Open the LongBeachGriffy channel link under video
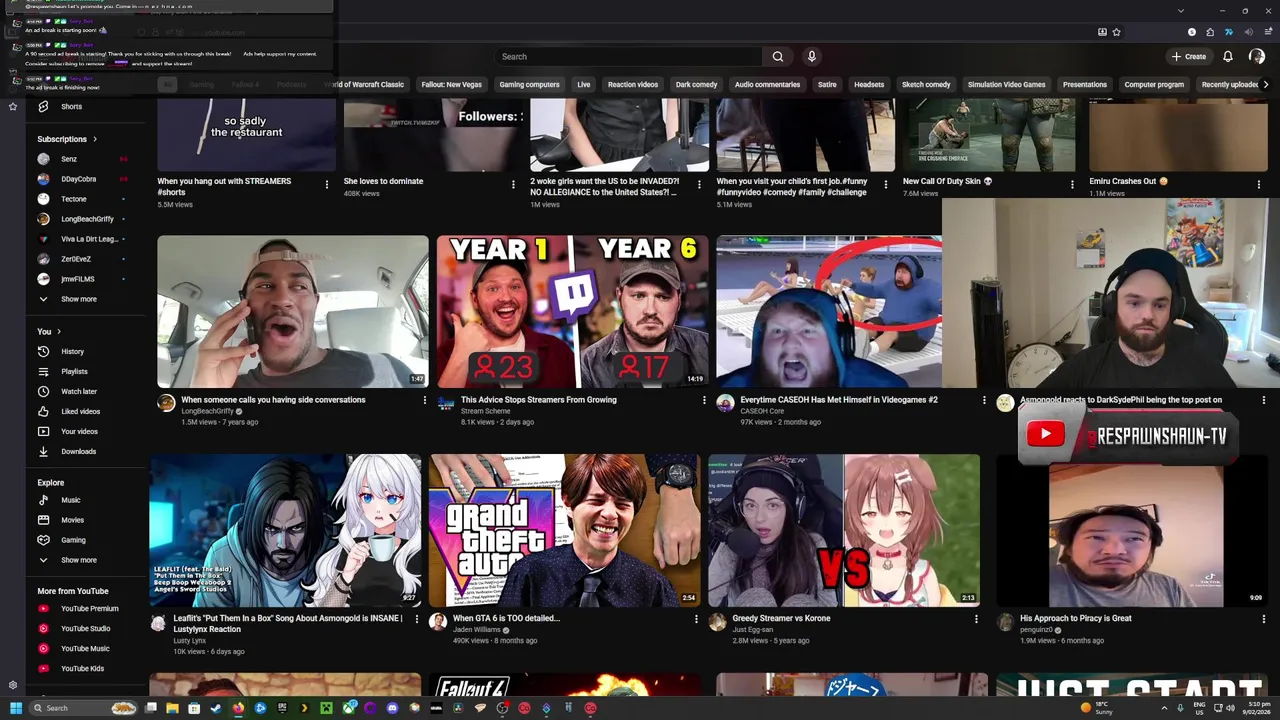The width and height of the screenshot is (1280, 720). pyautogui.click(x=207, y=411)
